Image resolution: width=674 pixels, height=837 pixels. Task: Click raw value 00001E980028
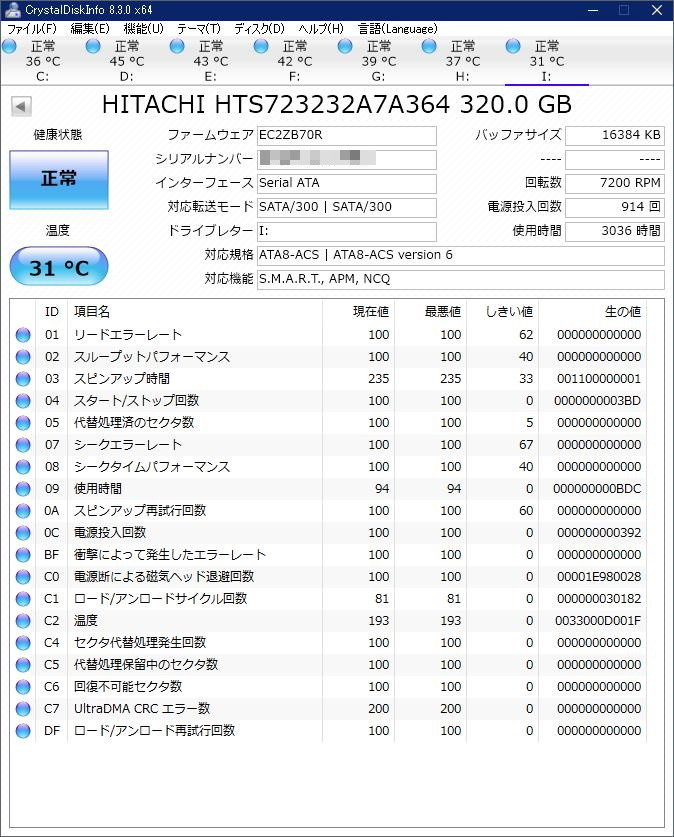tap(599, 577)
